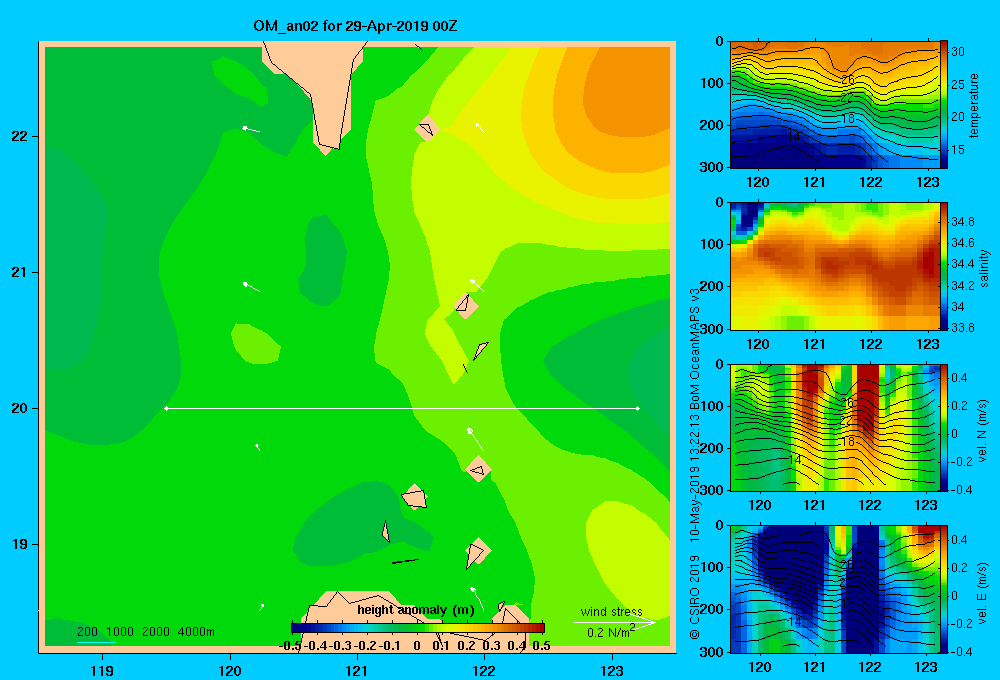The width and height of the screenshot is (1000, 680).
Task: Select the 'wind stress' legend label
Action: (x=611, y=611)
